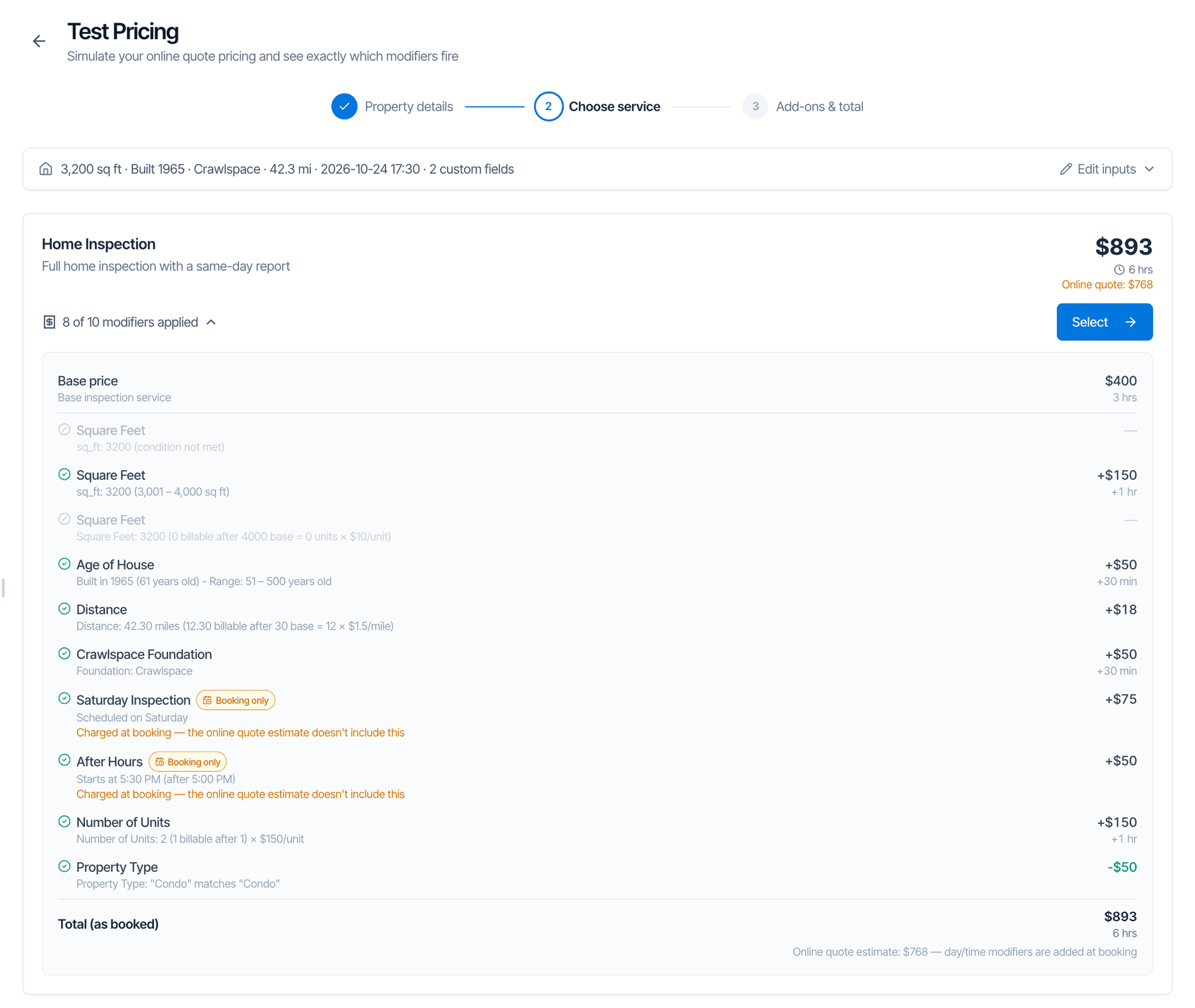Viewport: 1195px width, 1008px height.
Task: Click the large '$893' price heading
Action: point(1123,247)
